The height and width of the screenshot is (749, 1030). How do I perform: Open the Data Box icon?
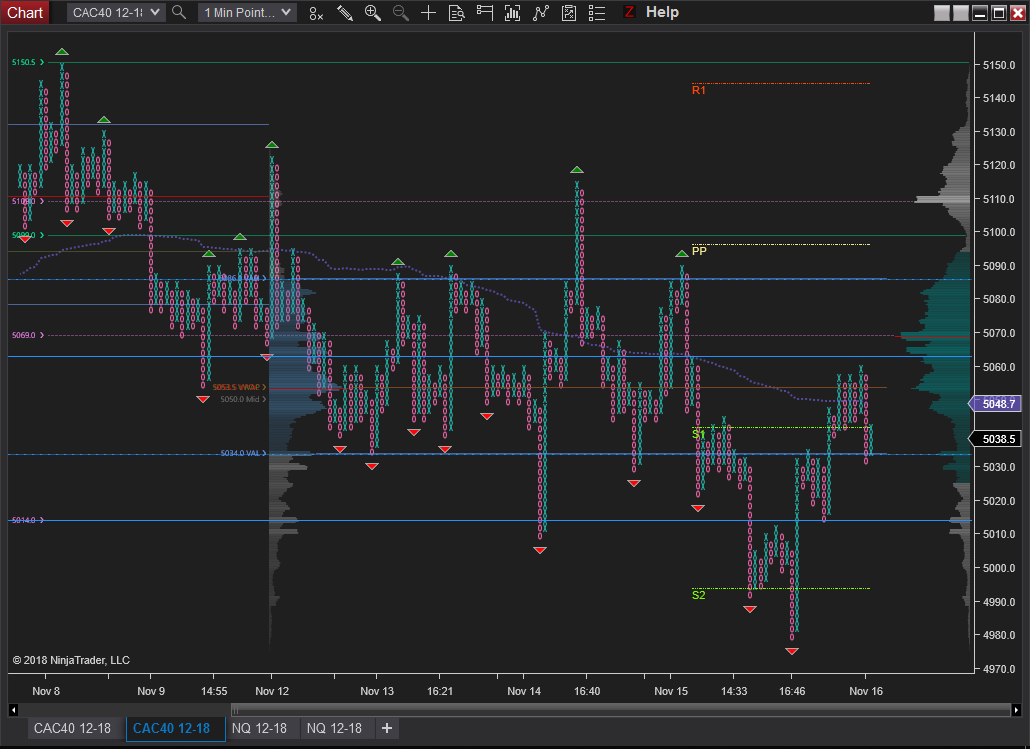(457, 13)
